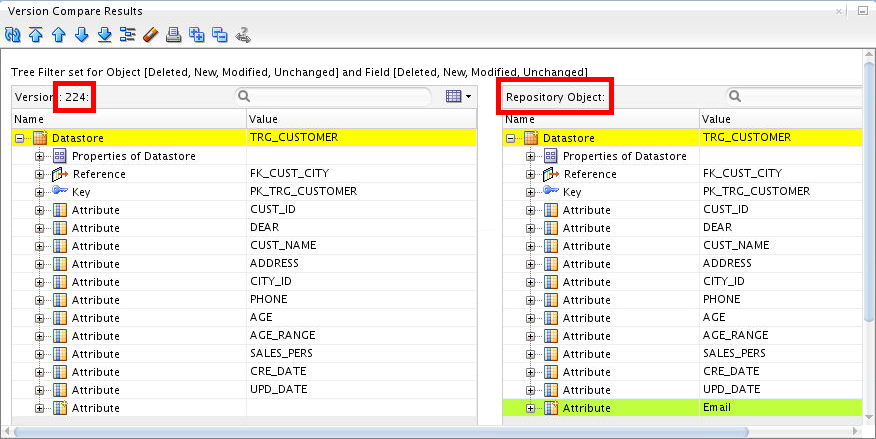This screenshot has width=876, height=439.
Task: Click the eraser reset filter icon
Action: pos(151,35)
